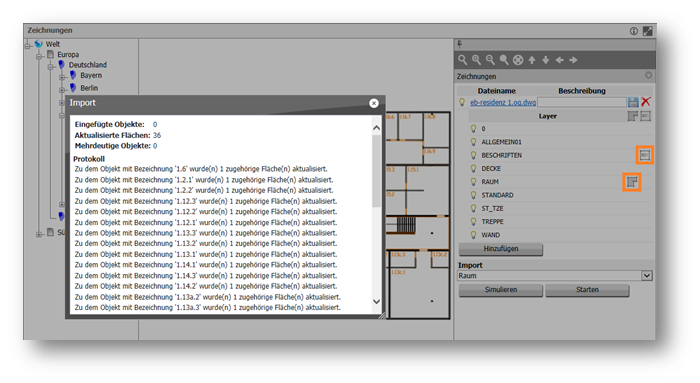The height and width of the screenshot is (383, 700).
Task: Click the room polygon icon in Layer header
Action: [633, 116]
